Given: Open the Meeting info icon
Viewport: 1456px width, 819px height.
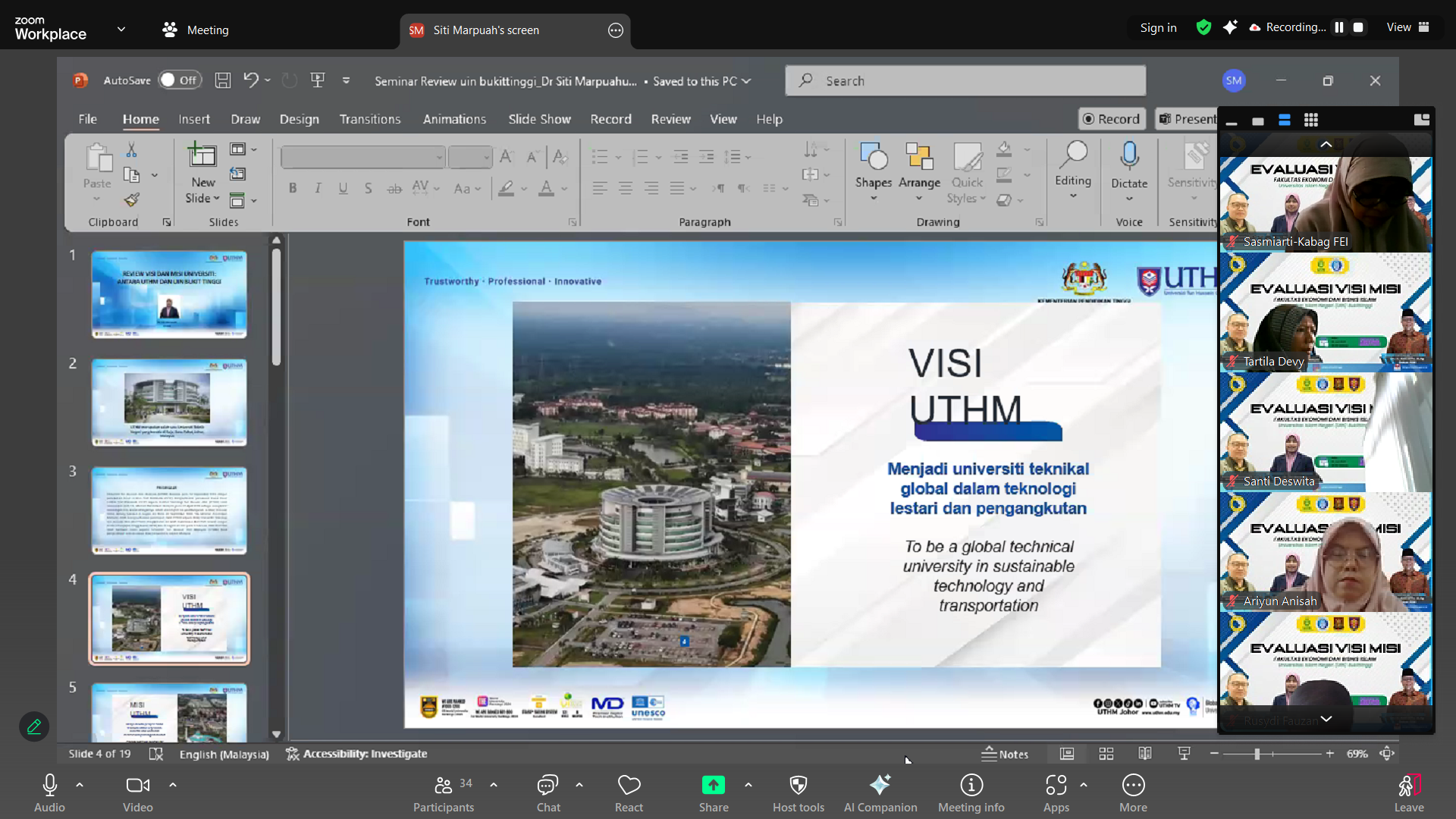Looking at the screenshot, I should [971, 785].
